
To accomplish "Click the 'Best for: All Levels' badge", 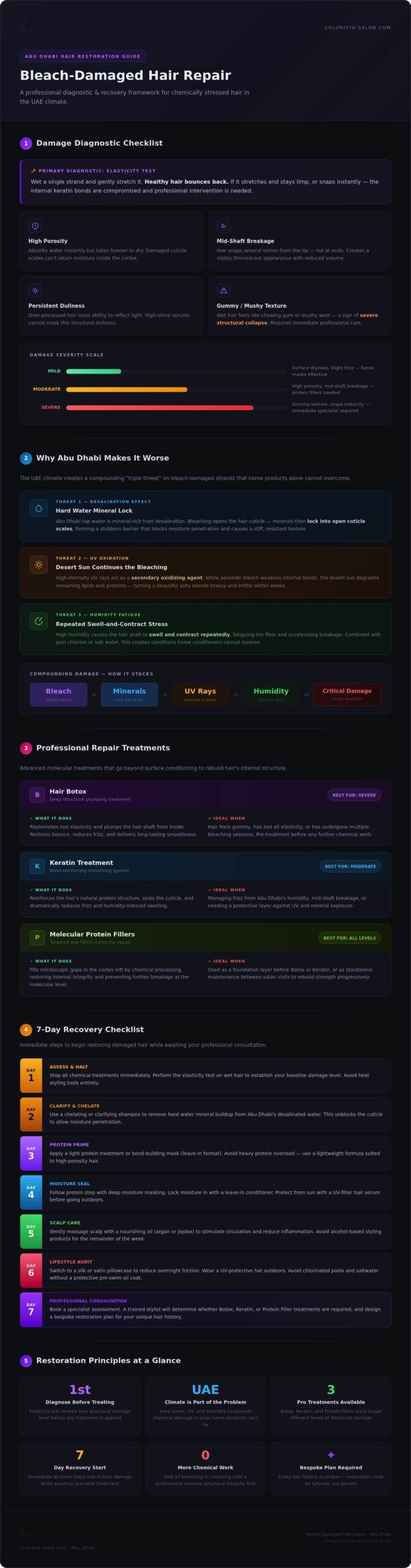I will [x=350, y=938].
